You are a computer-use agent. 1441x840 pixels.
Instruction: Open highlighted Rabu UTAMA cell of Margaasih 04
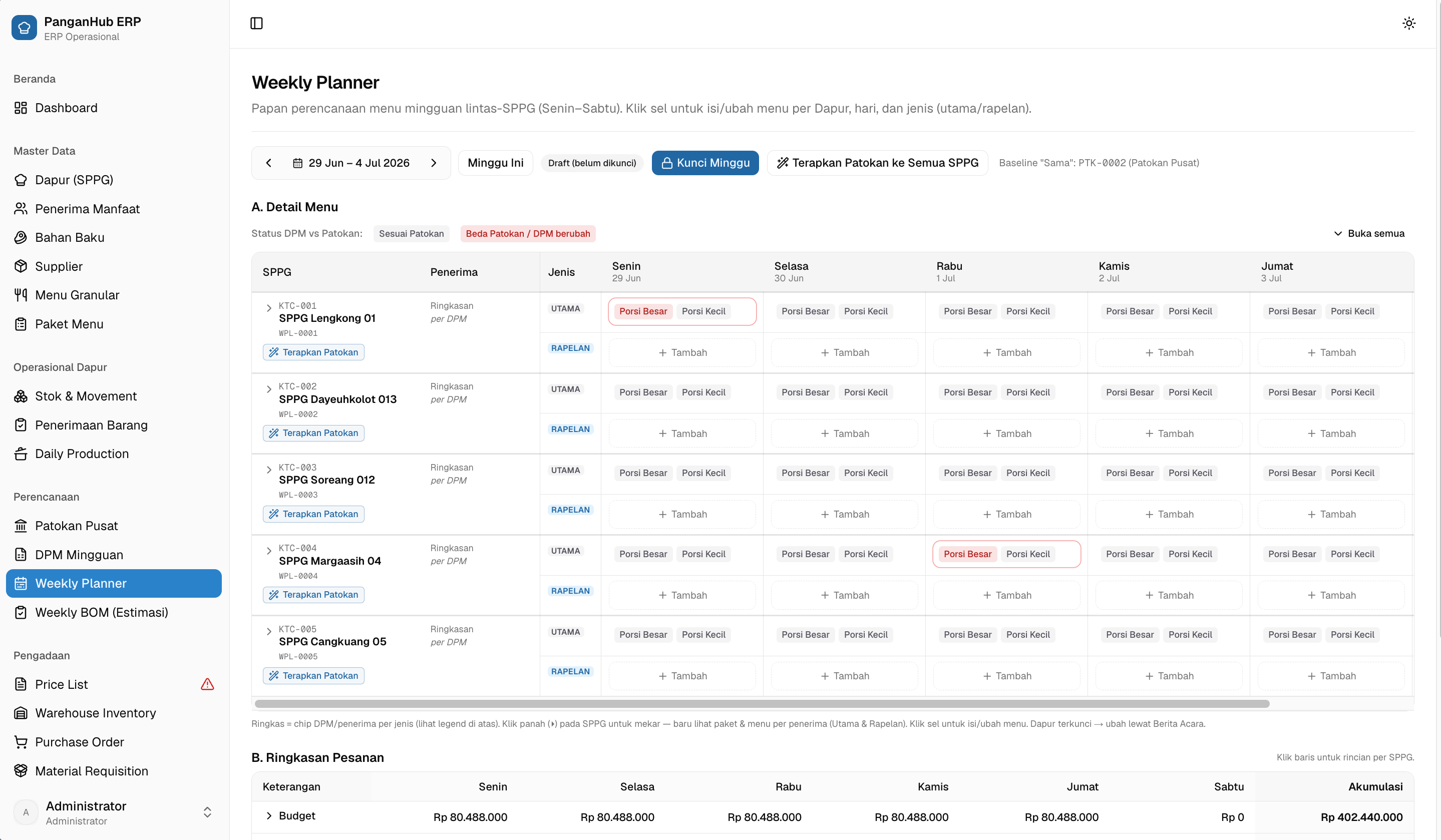point(1006,554)
